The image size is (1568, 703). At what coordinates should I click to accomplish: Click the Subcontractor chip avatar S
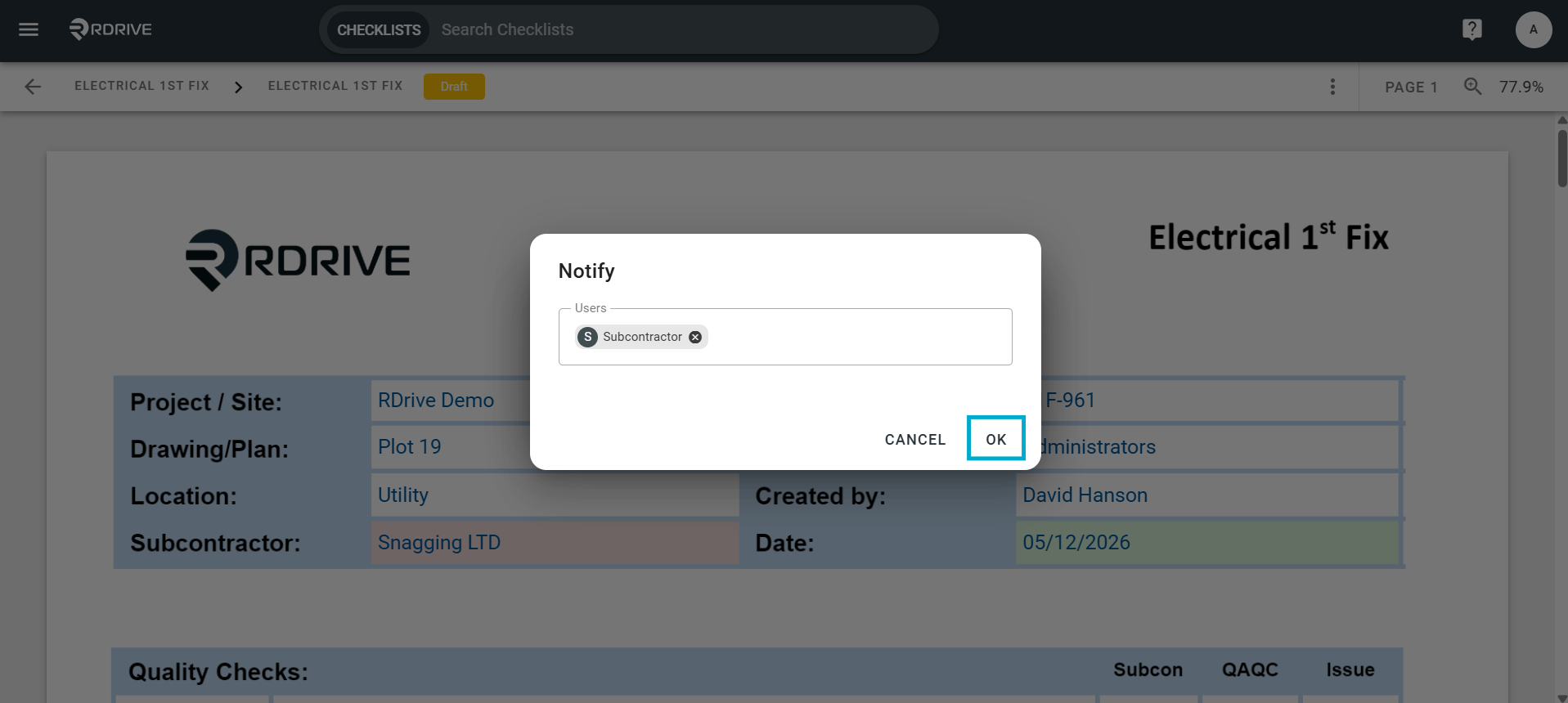click(x=587, y=337)
